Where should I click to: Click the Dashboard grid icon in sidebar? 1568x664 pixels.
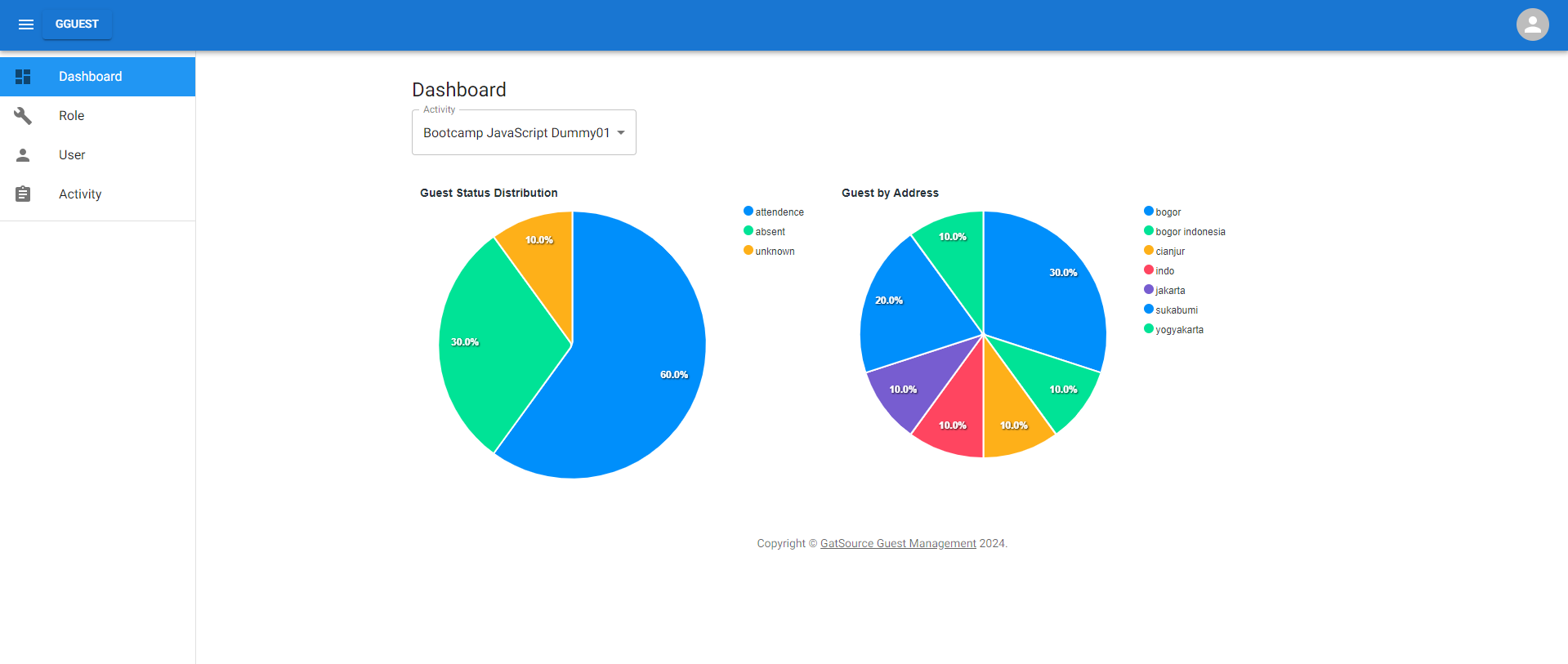pos(23,77)
